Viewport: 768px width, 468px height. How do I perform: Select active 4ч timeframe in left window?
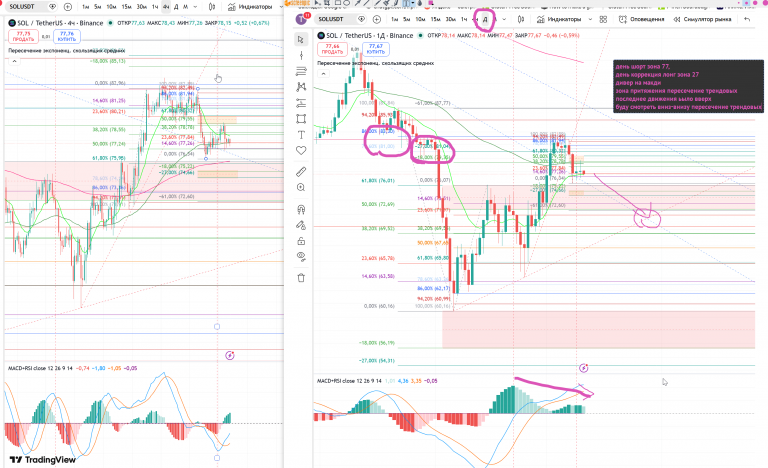coord(166,7)
